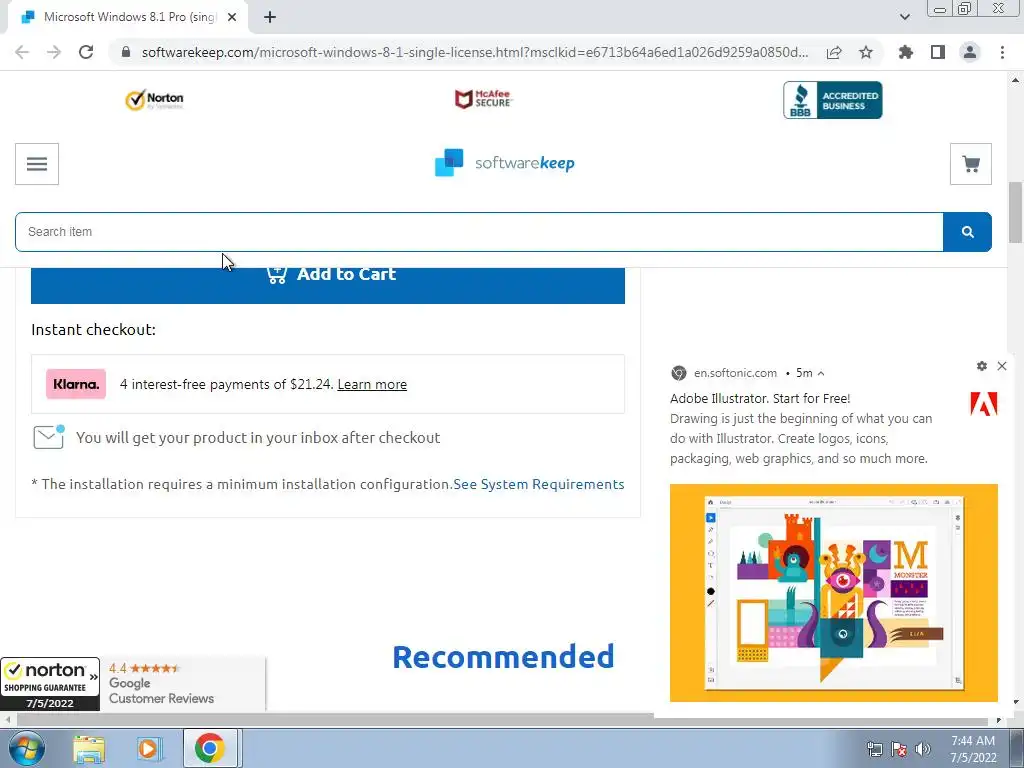Click the inbox envelope icon

(49, 437)
